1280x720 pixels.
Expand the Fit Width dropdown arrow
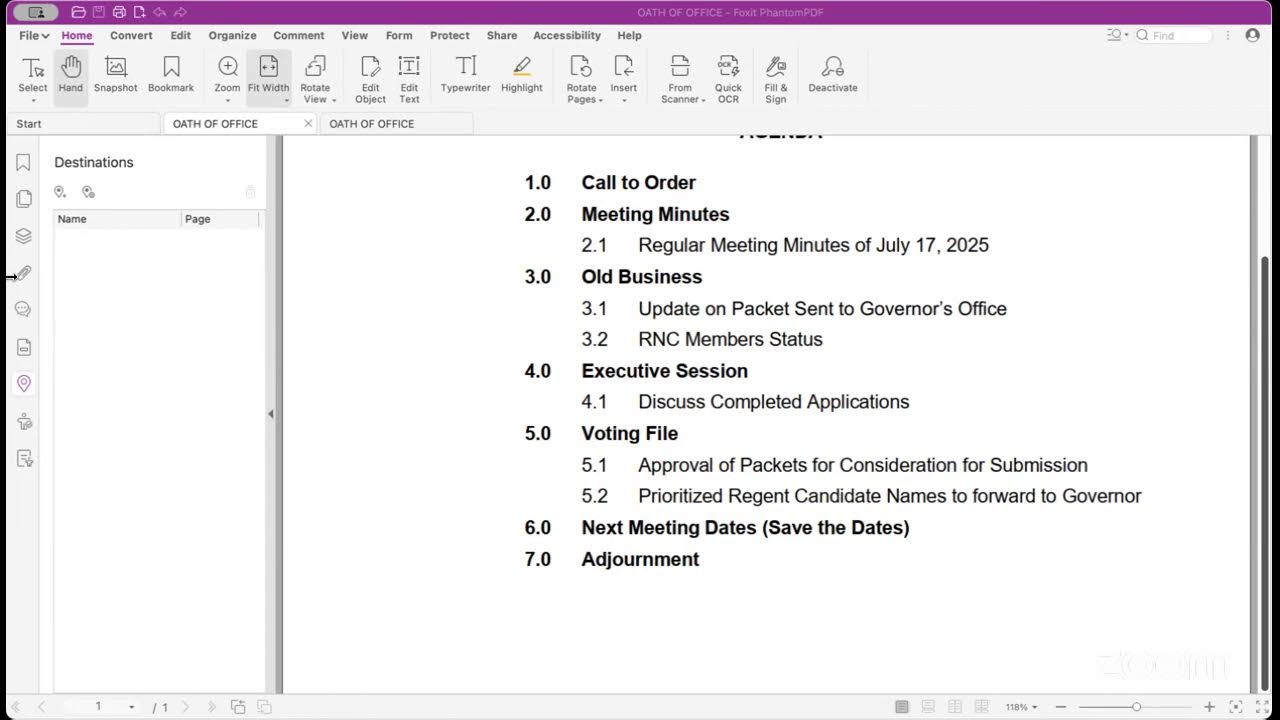[x=286, y=100]
